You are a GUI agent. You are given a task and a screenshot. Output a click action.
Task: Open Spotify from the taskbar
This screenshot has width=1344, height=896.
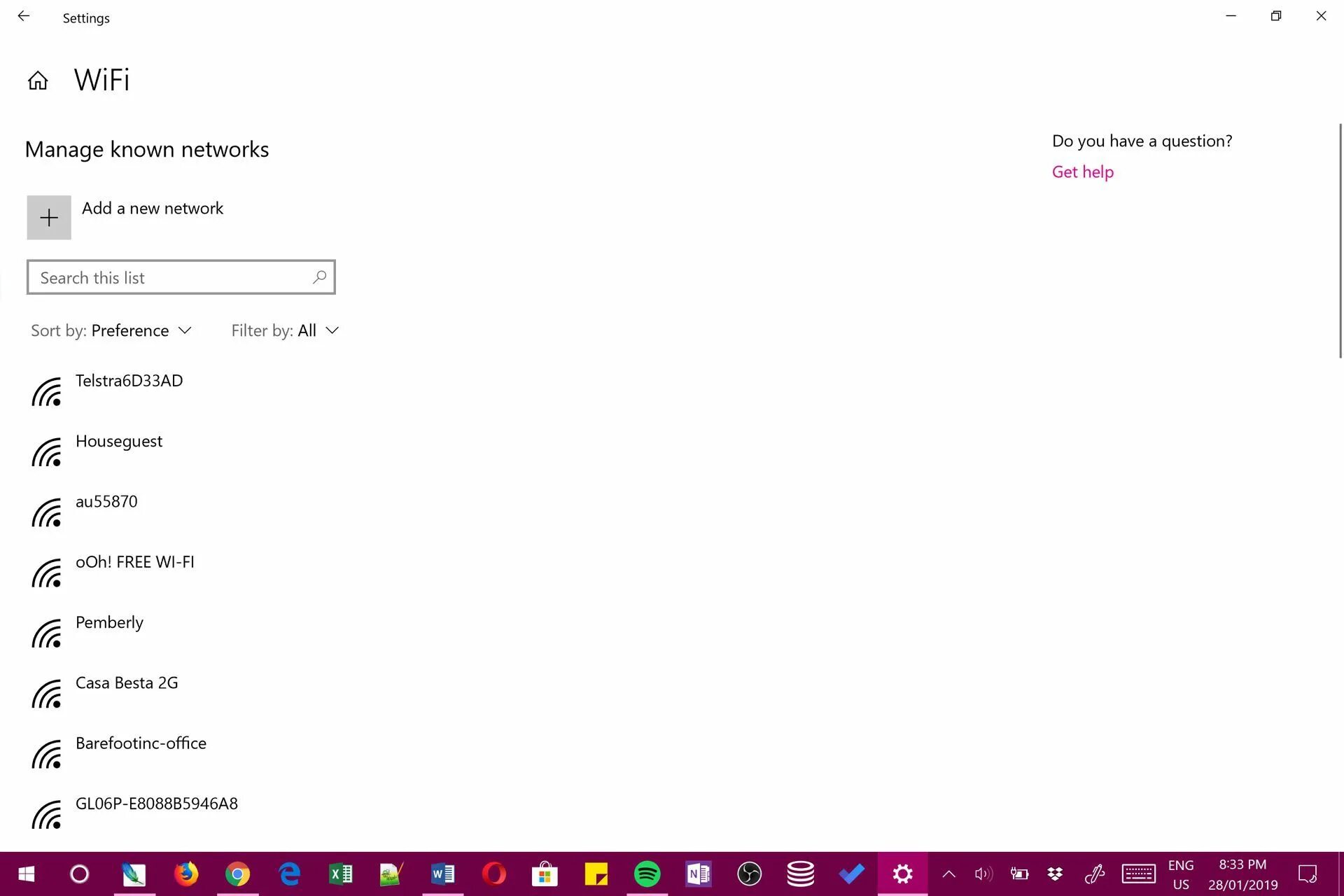click(x=647, y=874)
